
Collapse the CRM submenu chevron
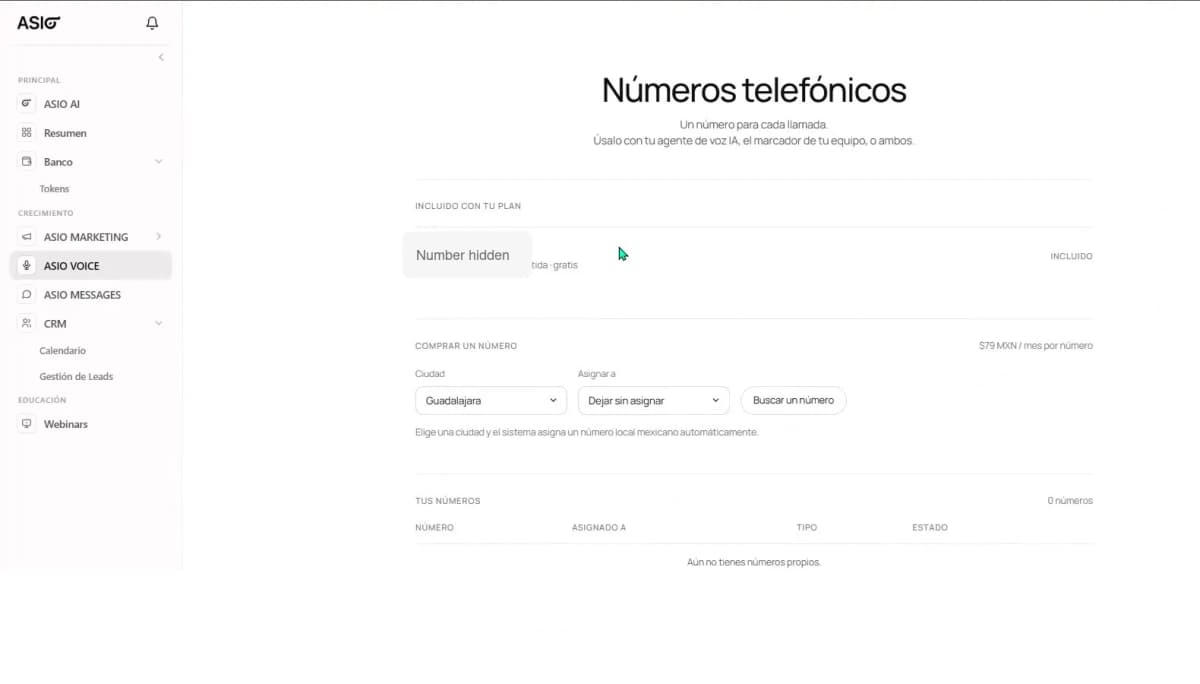pos(158,324)
